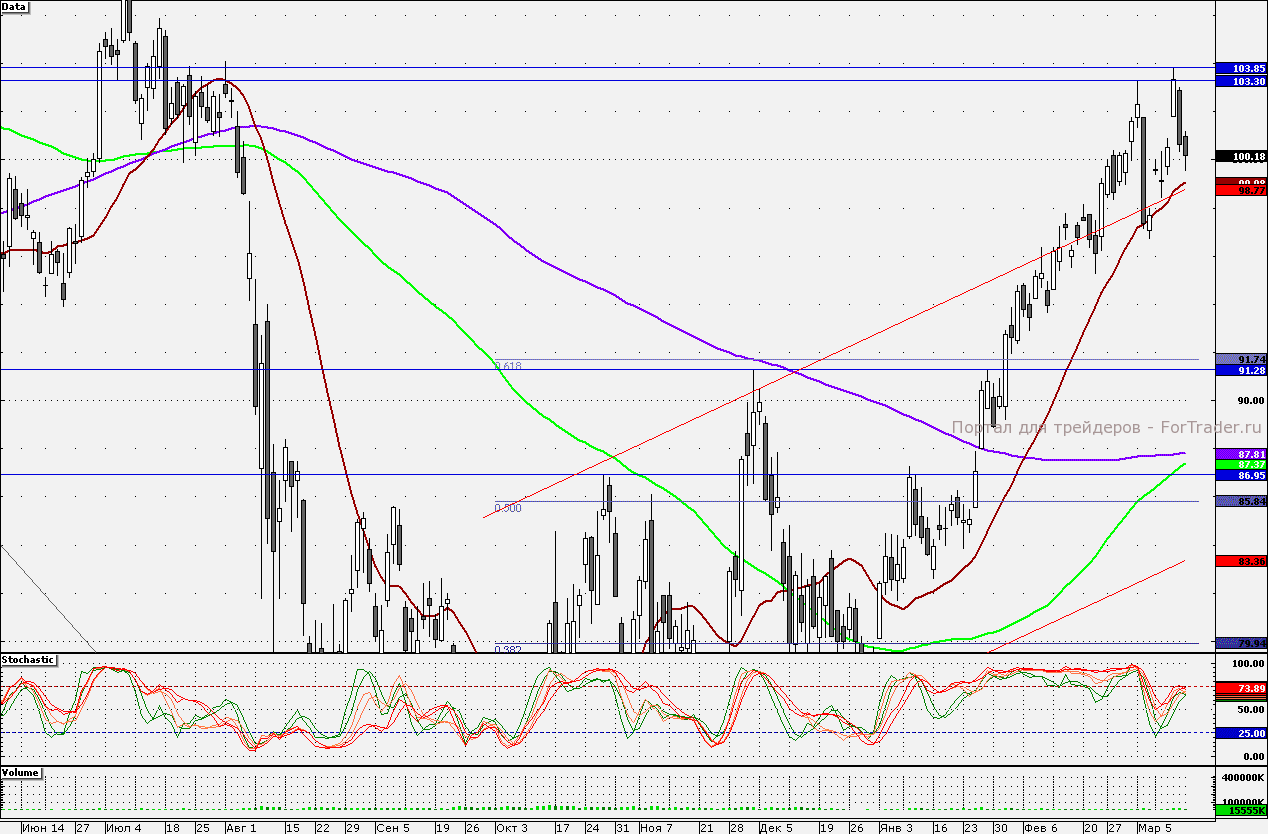Image resolution: width=1268 pixels, height=834 pixels.
Task: Select the purple 87.81 moving average tag
Action: 1239,454
